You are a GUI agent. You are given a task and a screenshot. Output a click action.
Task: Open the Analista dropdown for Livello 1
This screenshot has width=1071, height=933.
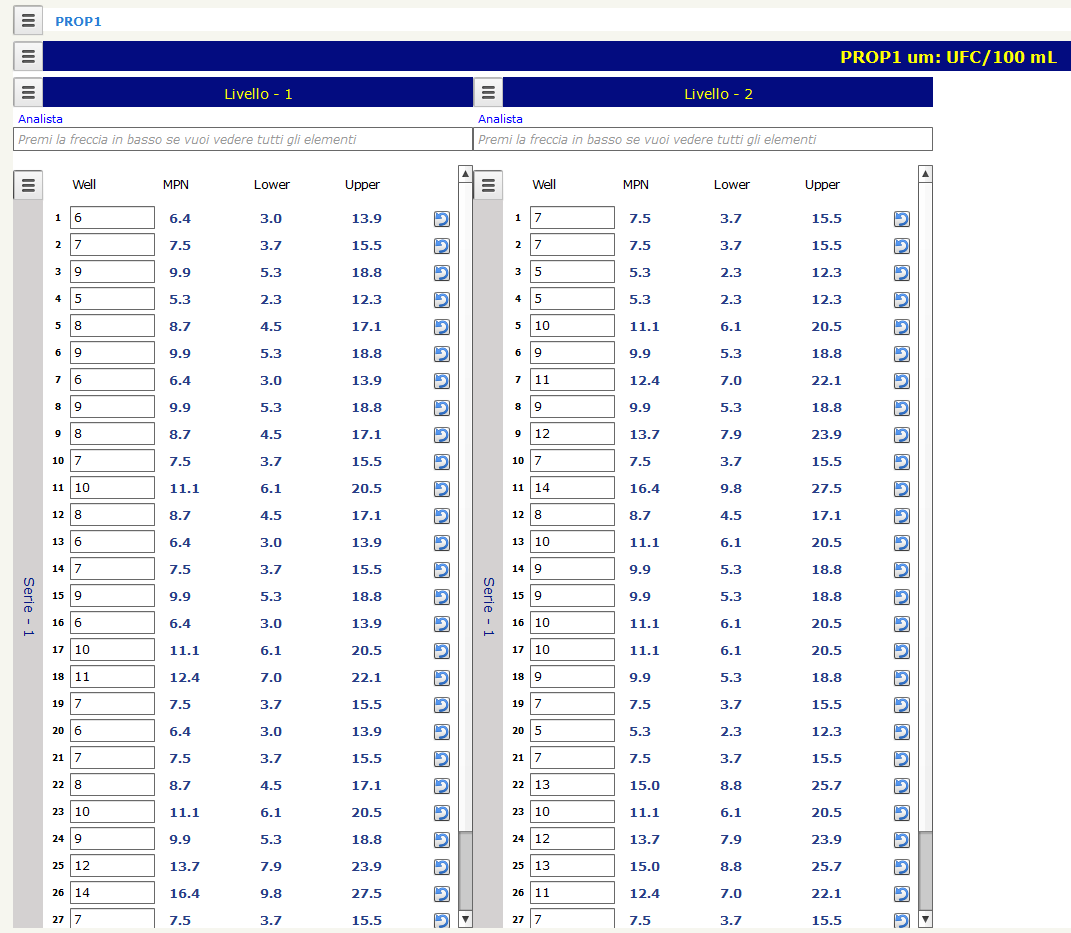242,139
